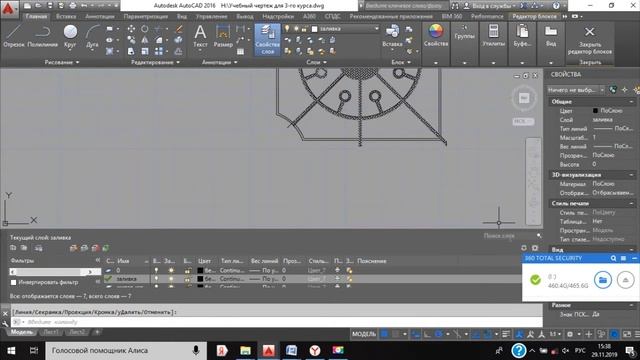Image resolution: width=640 pixels, height=360 pixels.
Task: Open the layer states manager icon
Action: [39, 248]
